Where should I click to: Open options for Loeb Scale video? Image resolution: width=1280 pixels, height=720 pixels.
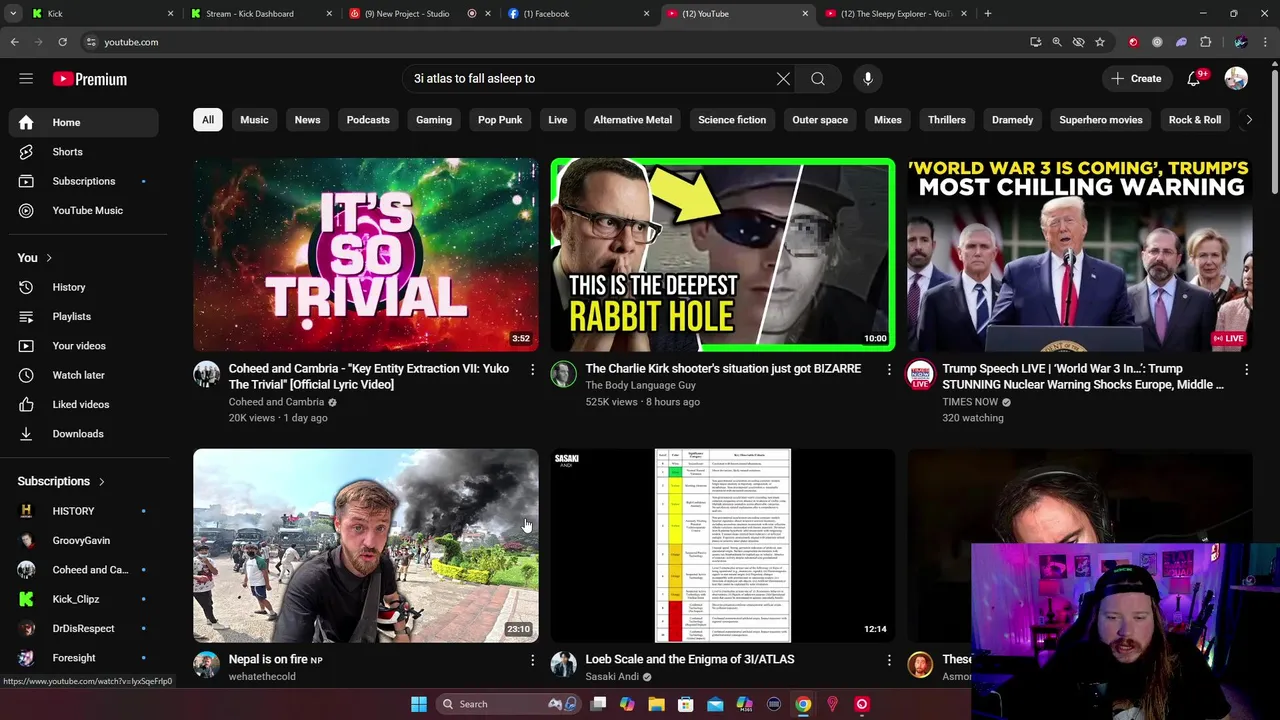click(x=889, y=660)
